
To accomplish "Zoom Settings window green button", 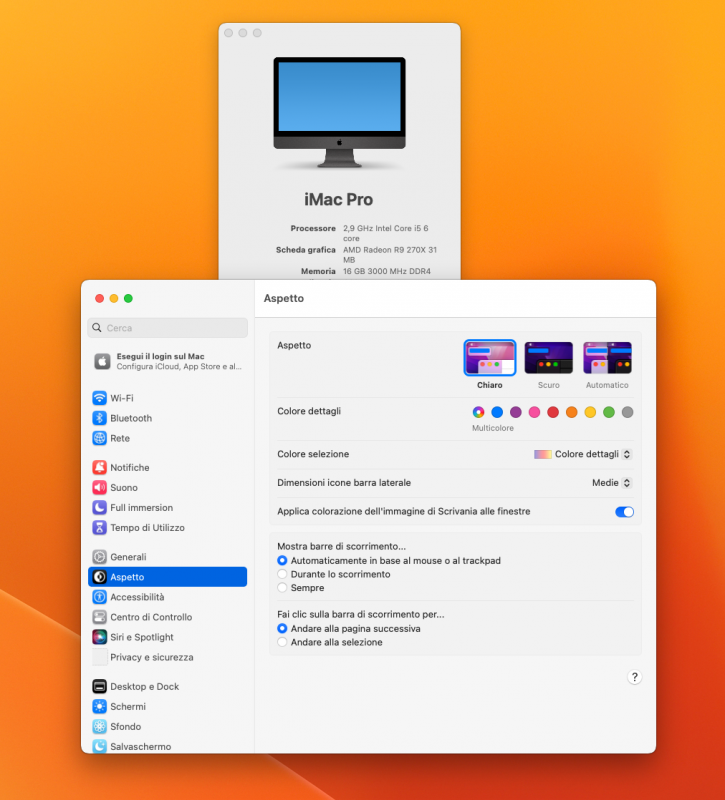I will coord(128,298).
